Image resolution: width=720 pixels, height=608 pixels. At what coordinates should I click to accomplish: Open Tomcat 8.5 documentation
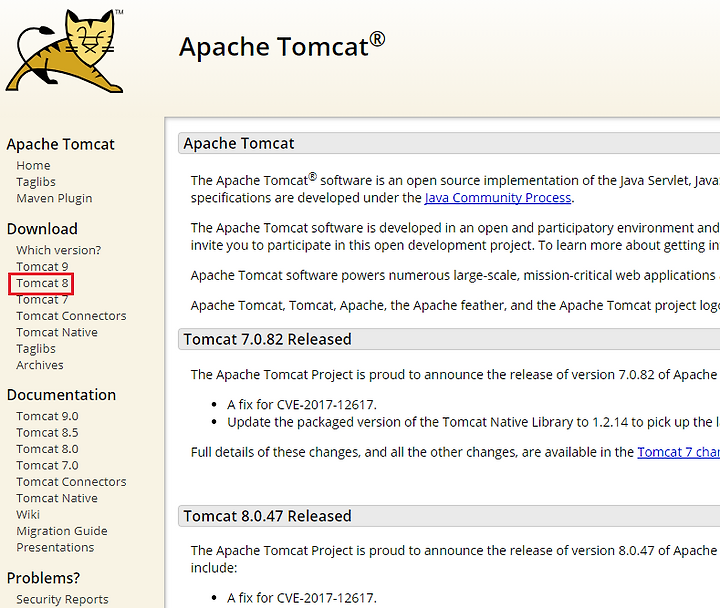[47, 433]
